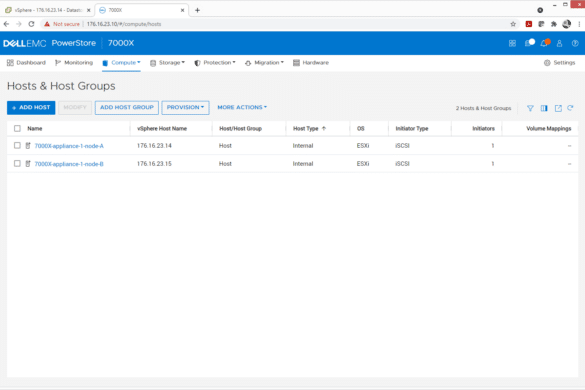Click the export table icon
The width and height of the screenshot is (585, 390).
[x=558, y=108]
